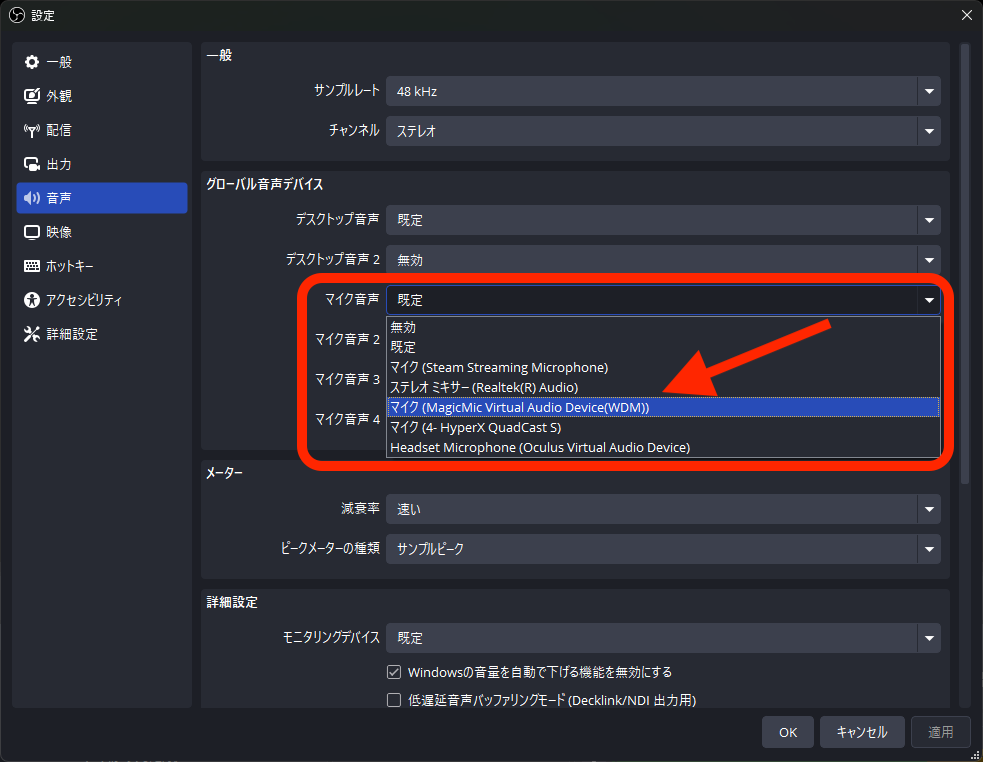Click the 適用 apply button
The image size is (983, 762).
tap(940, 732)
